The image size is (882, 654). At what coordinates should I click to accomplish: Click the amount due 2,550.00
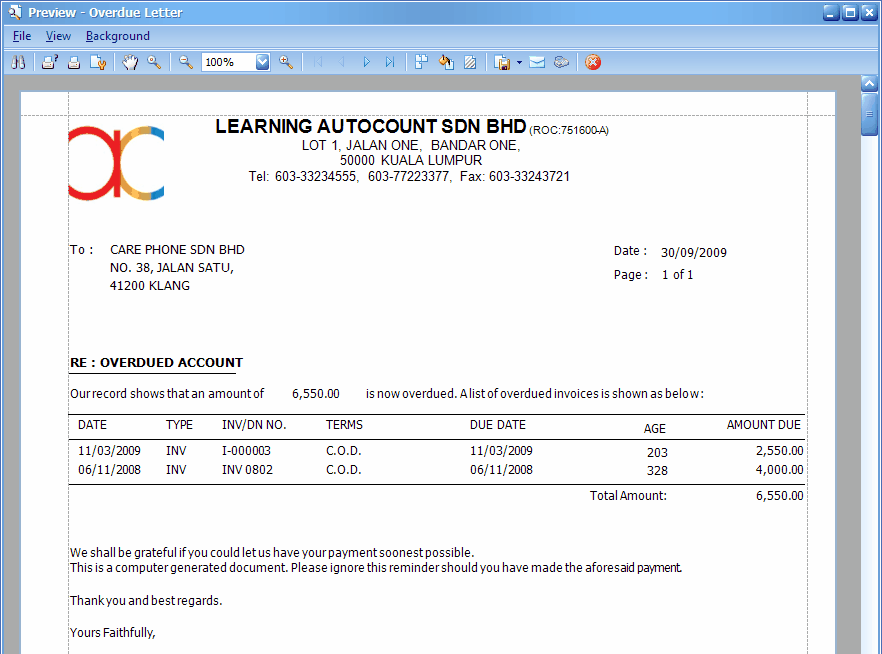point(780,451)
